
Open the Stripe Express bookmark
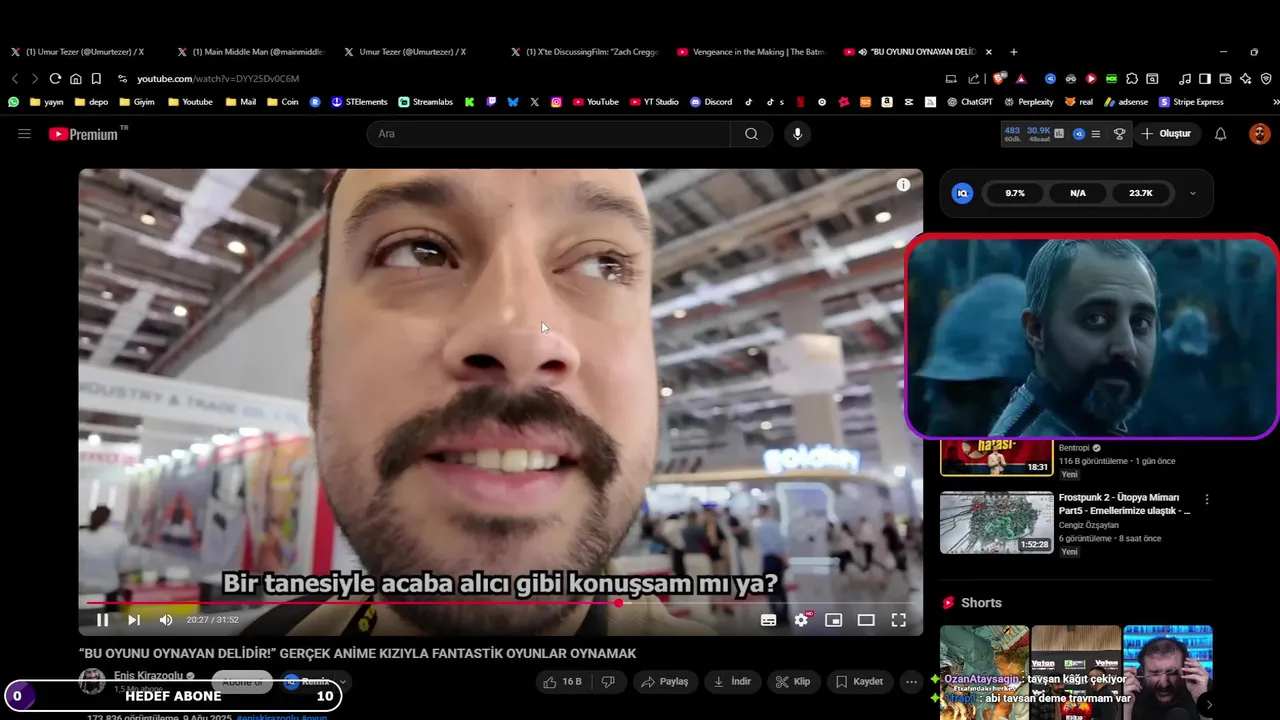(1191, 102)
